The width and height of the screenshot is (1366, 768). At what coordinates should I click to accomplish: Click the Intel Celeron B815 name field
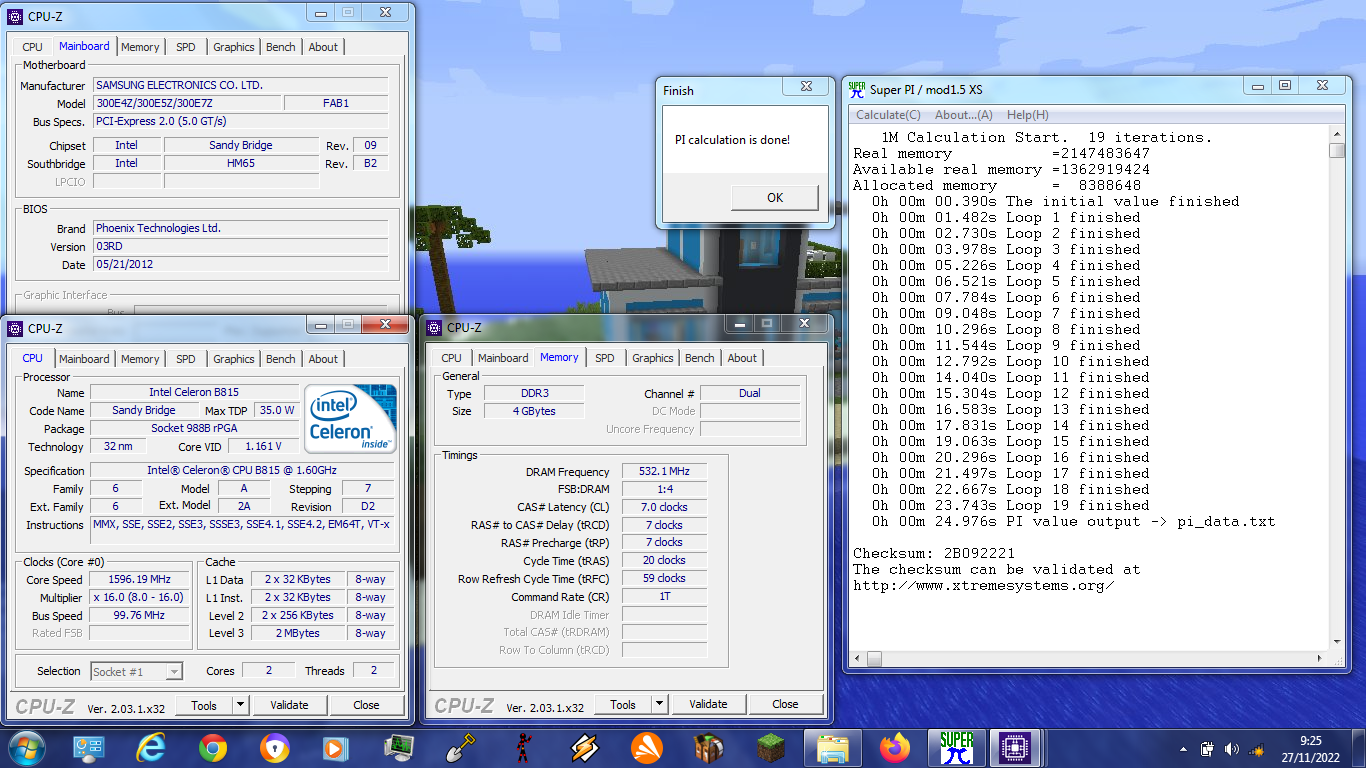[194, 393]
